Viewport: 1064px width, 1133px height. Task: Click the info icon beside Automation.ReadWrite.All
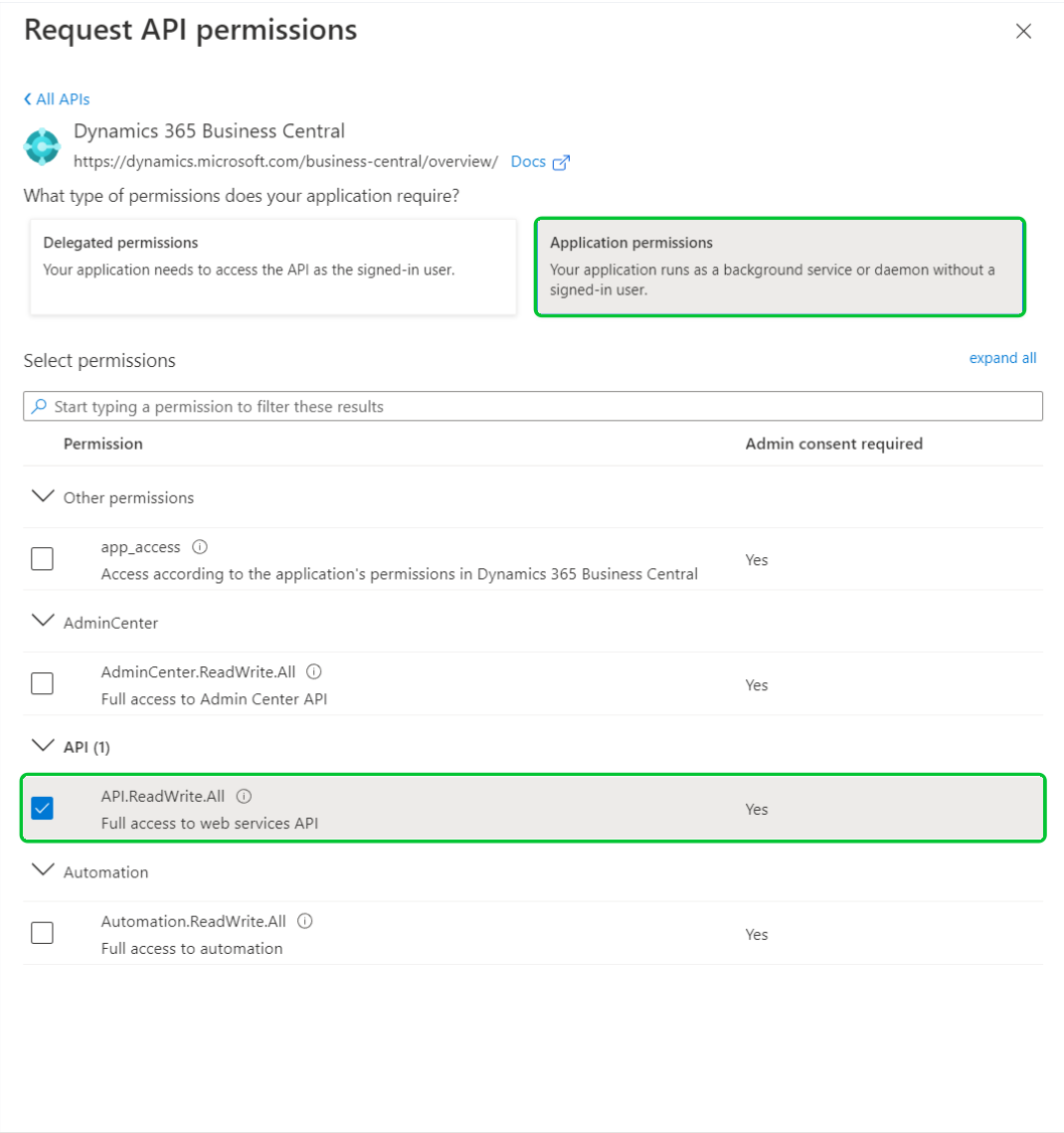pos(305,921)
